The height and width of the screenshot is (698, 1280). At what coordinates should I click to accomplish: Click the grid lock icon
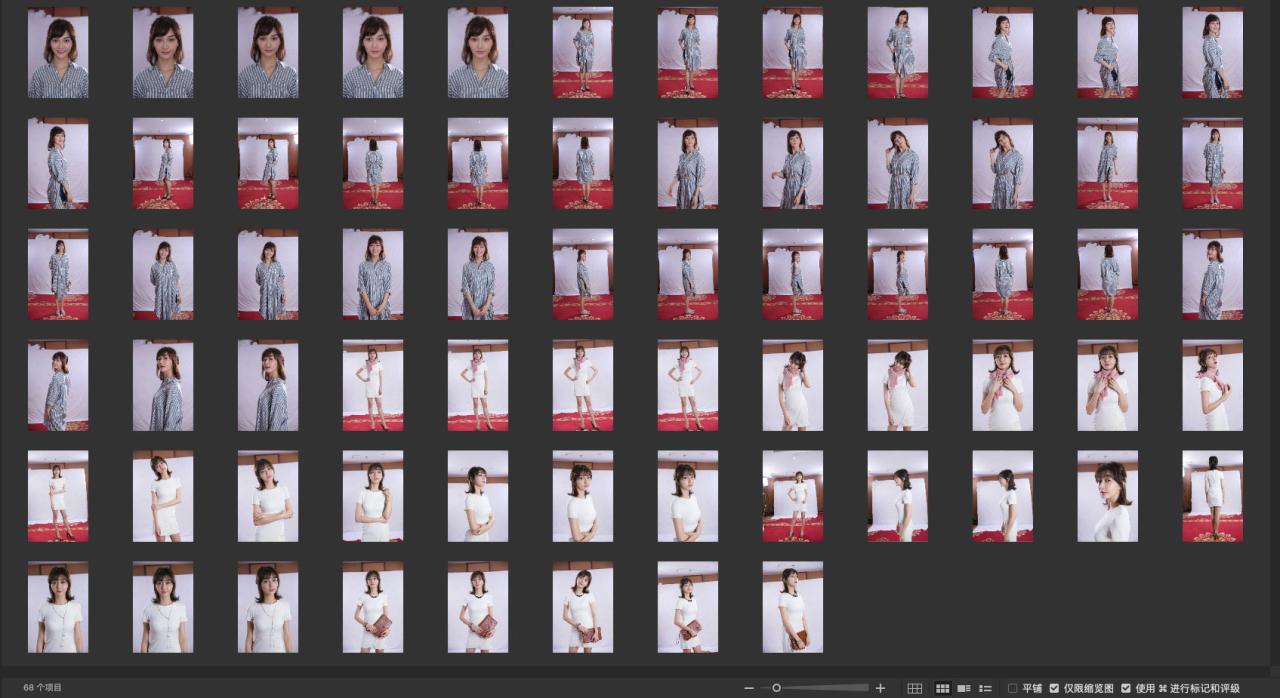[x=914, y=688]
